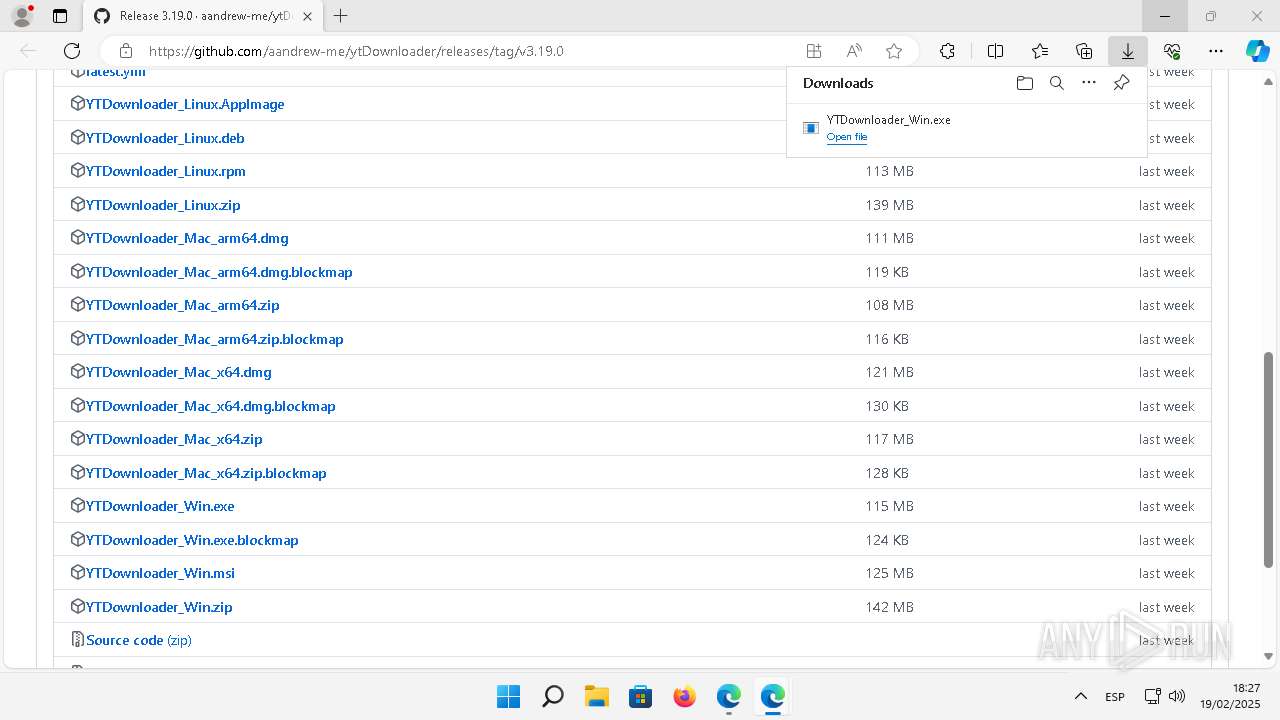Open the Apps available icon in the address bar
The image size is (1280, 720).
tap(814, 51)
